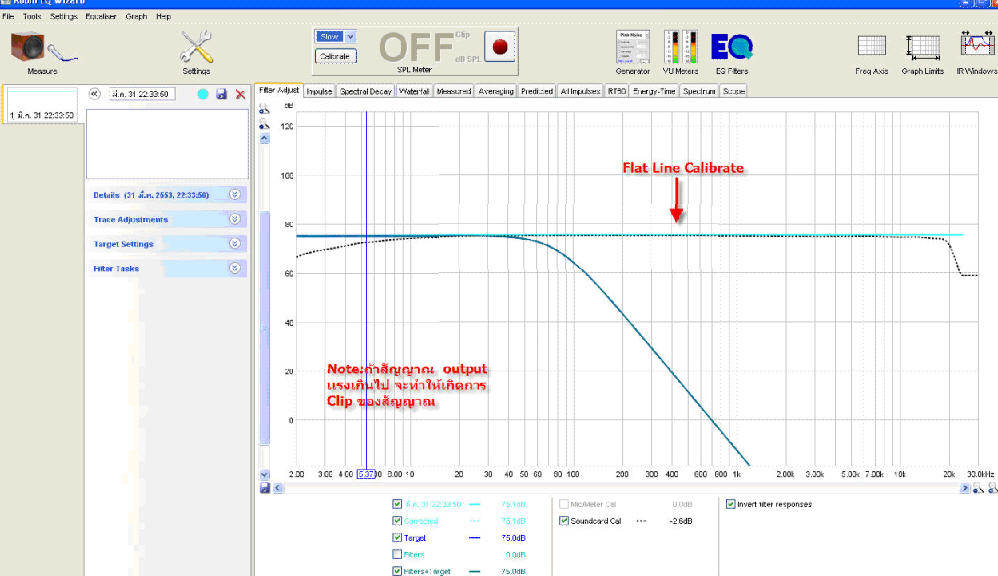Open the VU Meters
The height and width of the screenshot is (576, 998).
point(680,53)
